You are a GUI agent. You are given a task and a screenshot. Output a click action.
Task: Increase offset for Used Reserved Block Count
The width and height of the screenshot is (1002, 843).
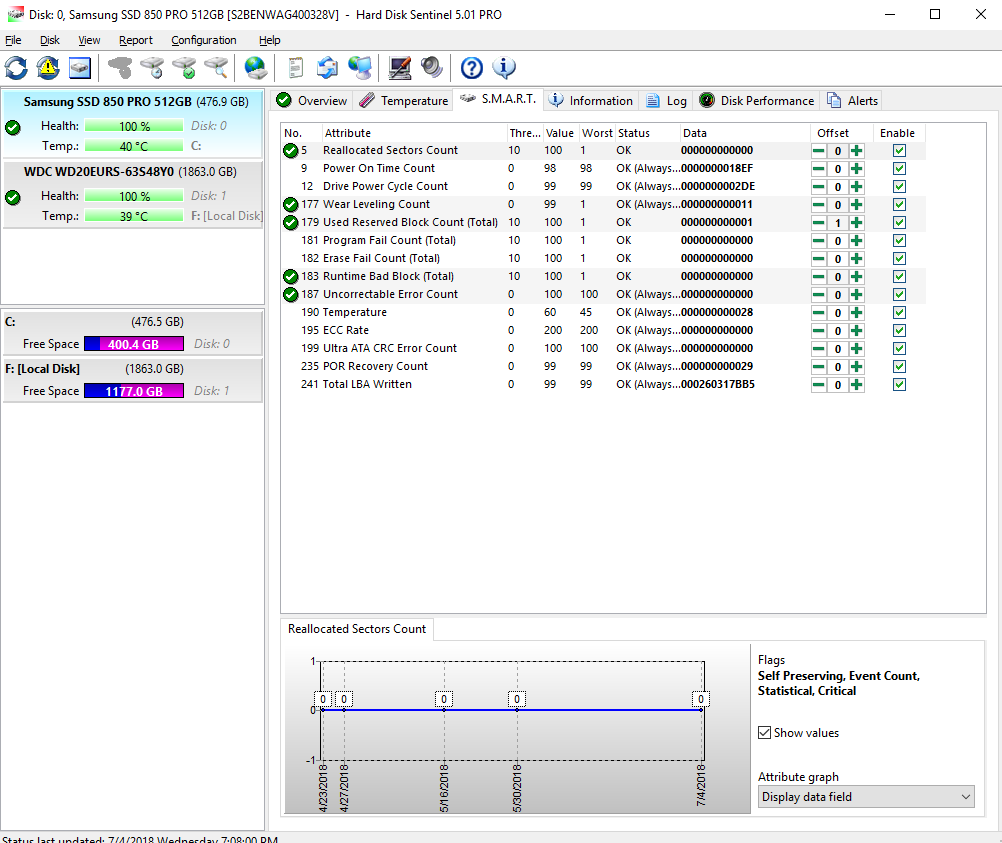(856, 223)
